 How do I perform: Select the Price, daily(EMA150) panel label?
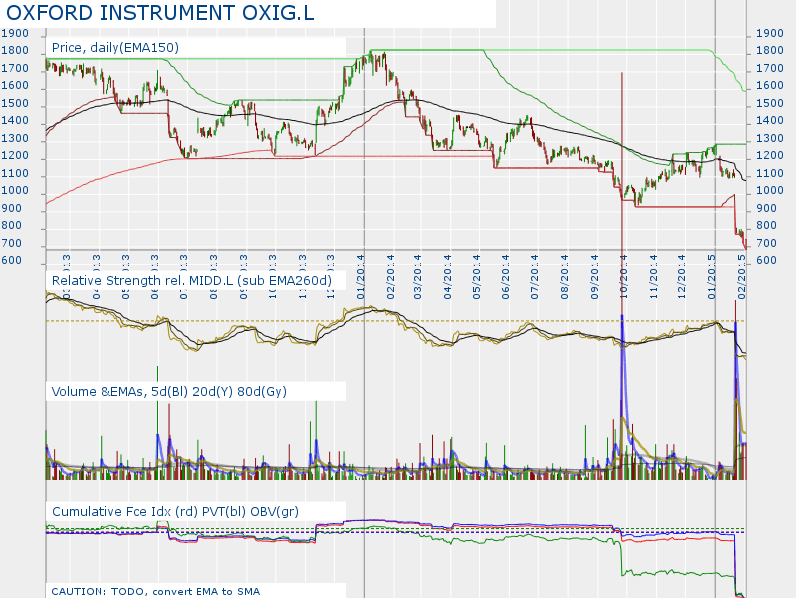(115, 48)
